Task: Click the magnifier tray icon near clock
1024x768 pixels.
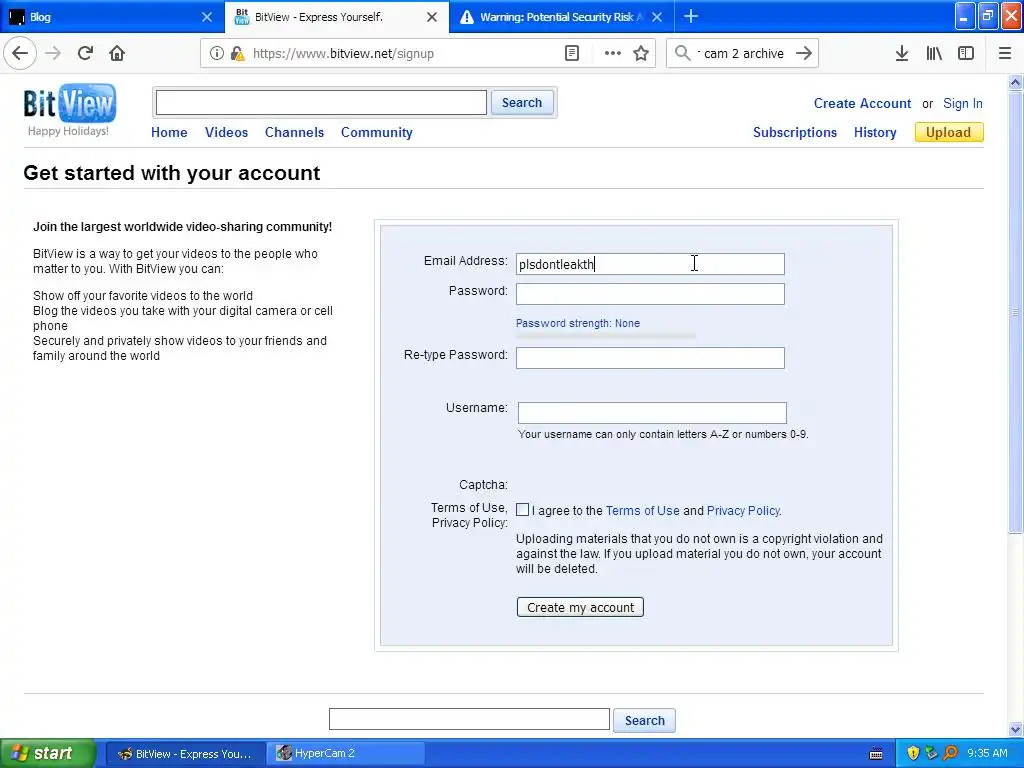Action: click(951, 753)
